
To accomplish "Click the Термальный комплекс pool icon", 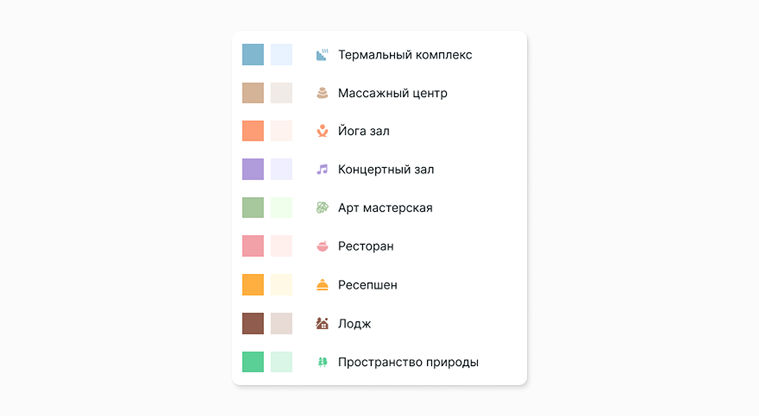I will point(322,55).
